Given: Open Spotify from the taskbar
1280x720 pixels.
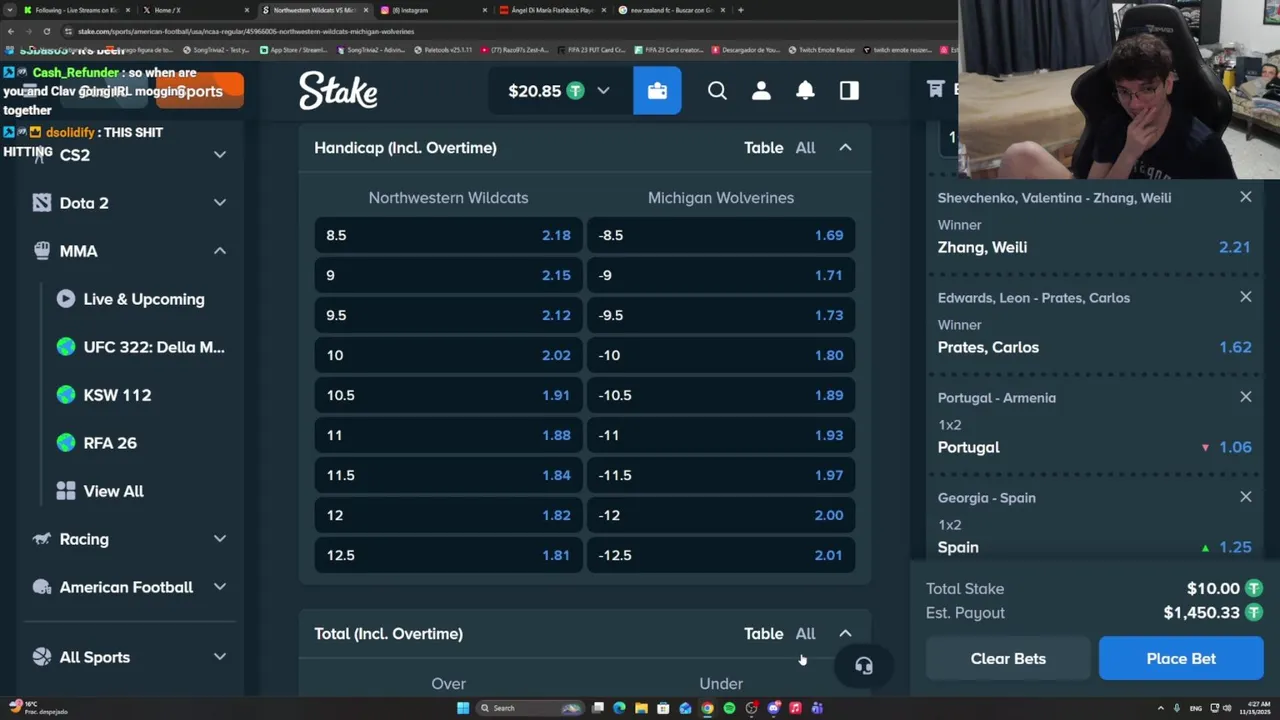Looking at the screenshot, I should 729,708.
